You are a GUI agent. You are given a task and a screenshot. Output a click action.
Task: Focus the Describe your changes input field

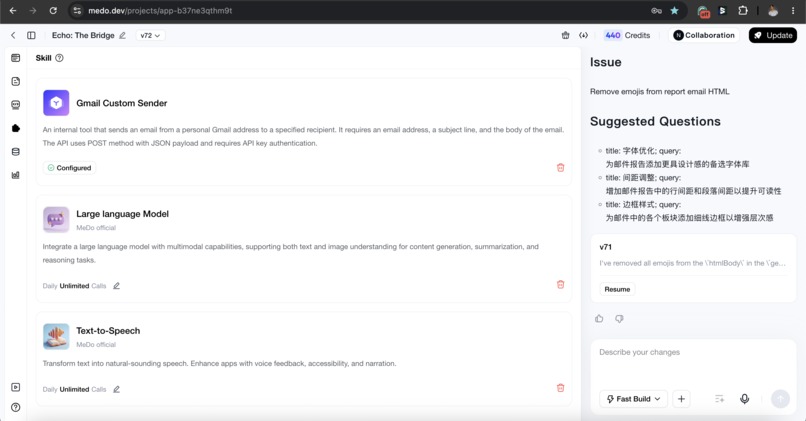pyautogui.click(x=693, y=362)
